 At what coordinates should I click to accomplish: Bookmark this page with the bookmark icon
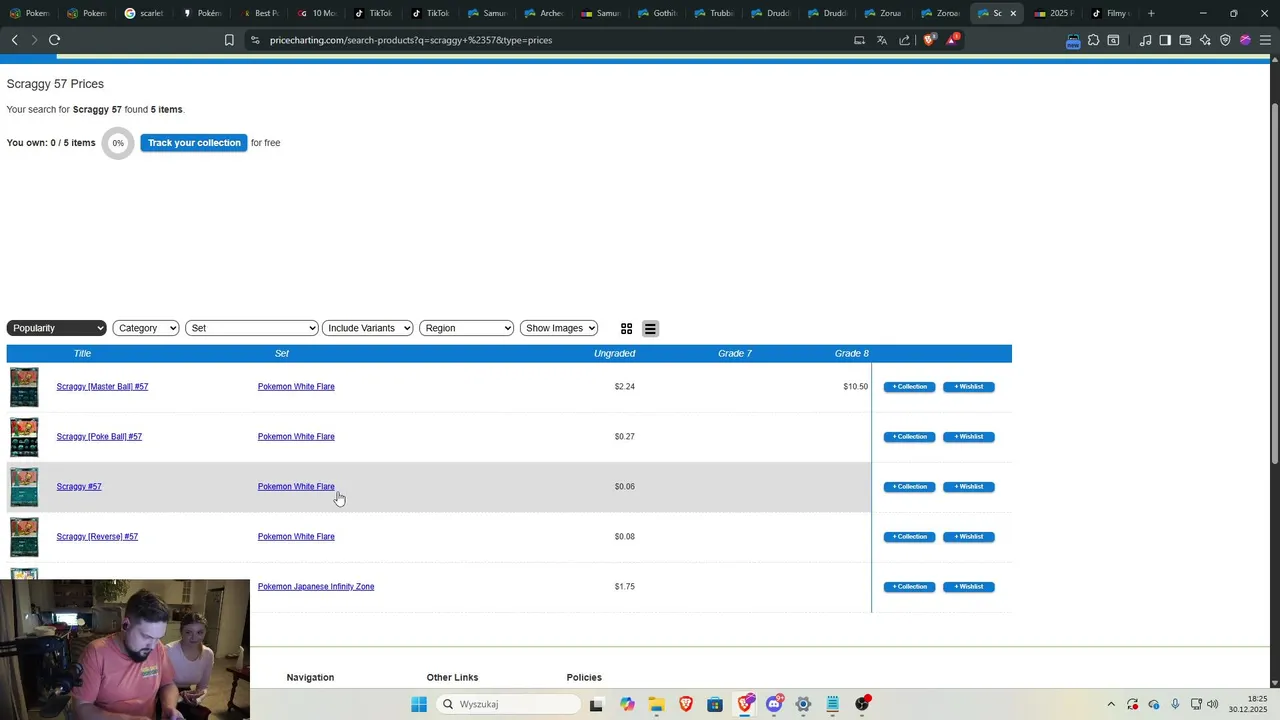tap(229, 40)
